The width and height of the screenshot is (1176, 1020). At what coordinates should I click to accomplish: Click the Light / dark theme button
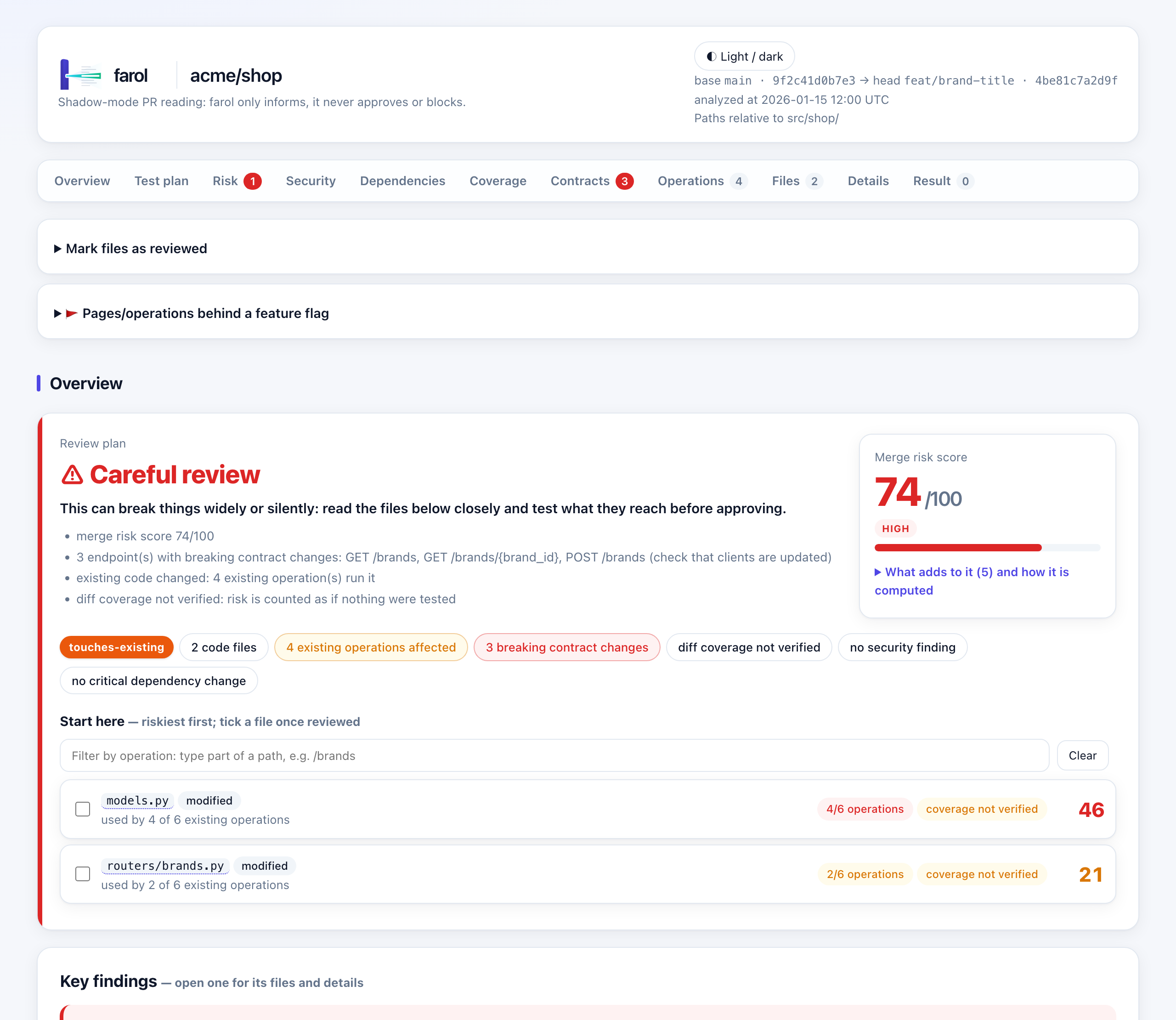pos(744,57)
